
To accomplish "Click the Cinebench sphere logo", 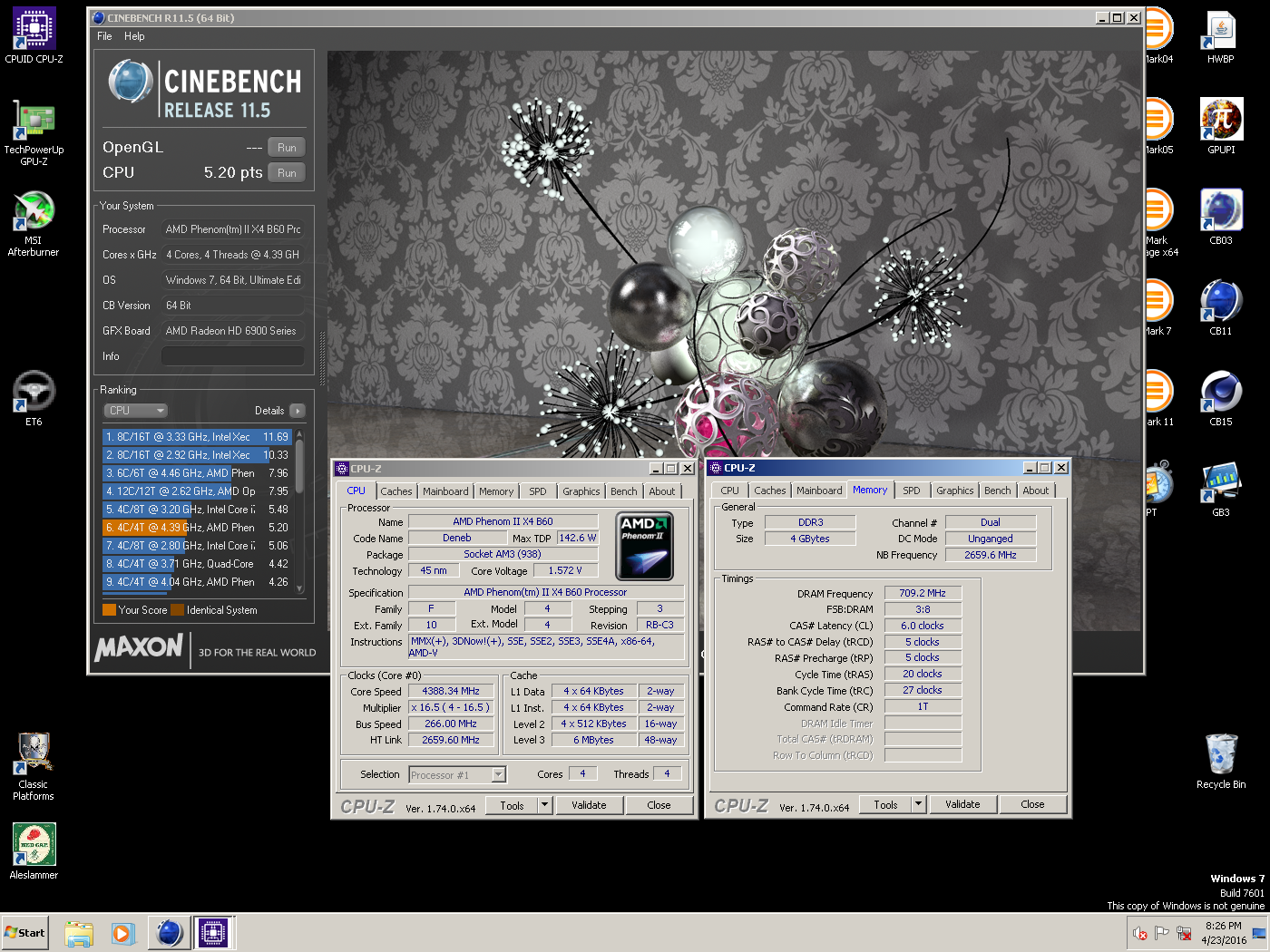I will (130, 82).
